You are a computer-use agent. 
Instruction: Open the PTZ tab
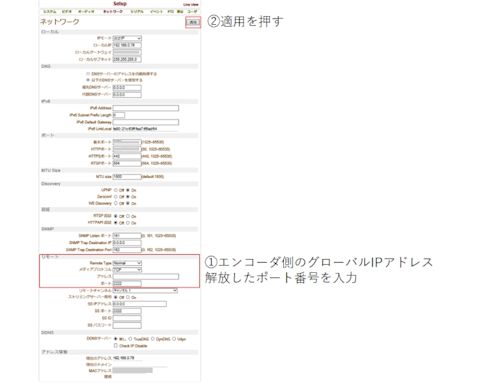(x=170, y=12)
